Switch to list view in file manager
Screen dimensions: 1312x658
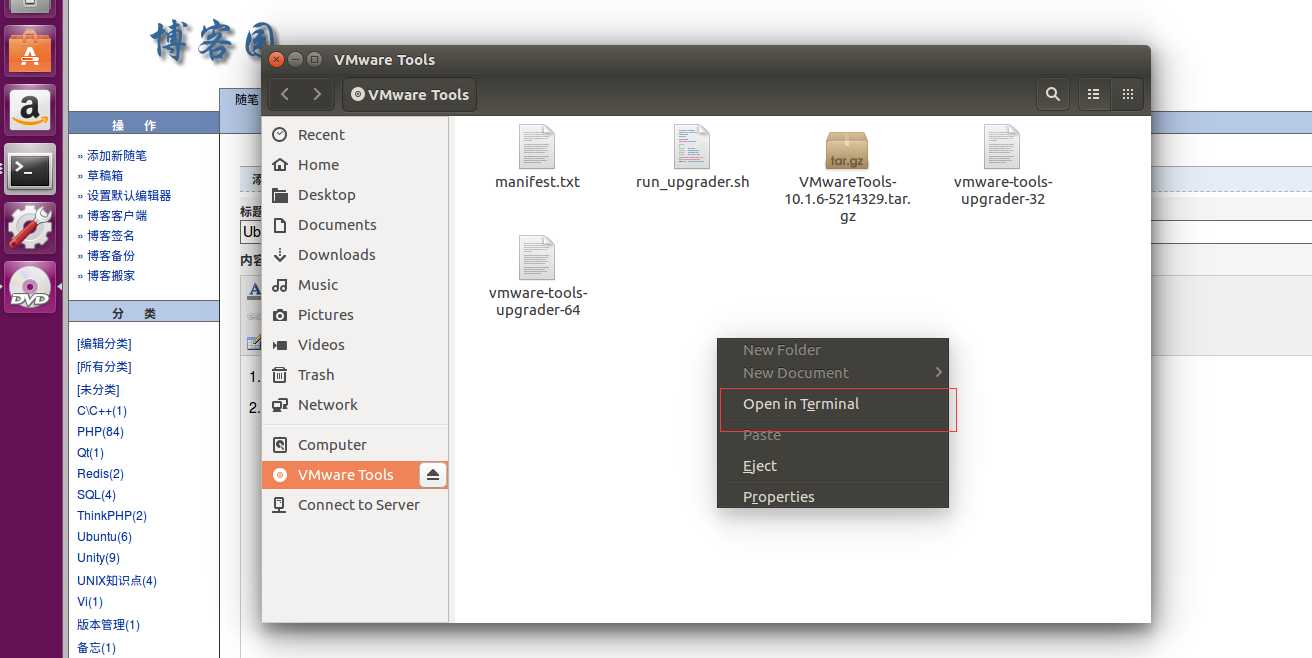point(1093,94)
